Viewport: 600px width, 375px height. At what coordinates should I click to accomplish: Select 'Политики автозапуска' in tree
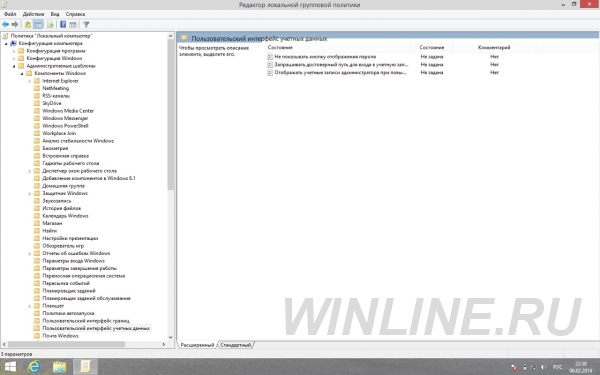point(68,313)
